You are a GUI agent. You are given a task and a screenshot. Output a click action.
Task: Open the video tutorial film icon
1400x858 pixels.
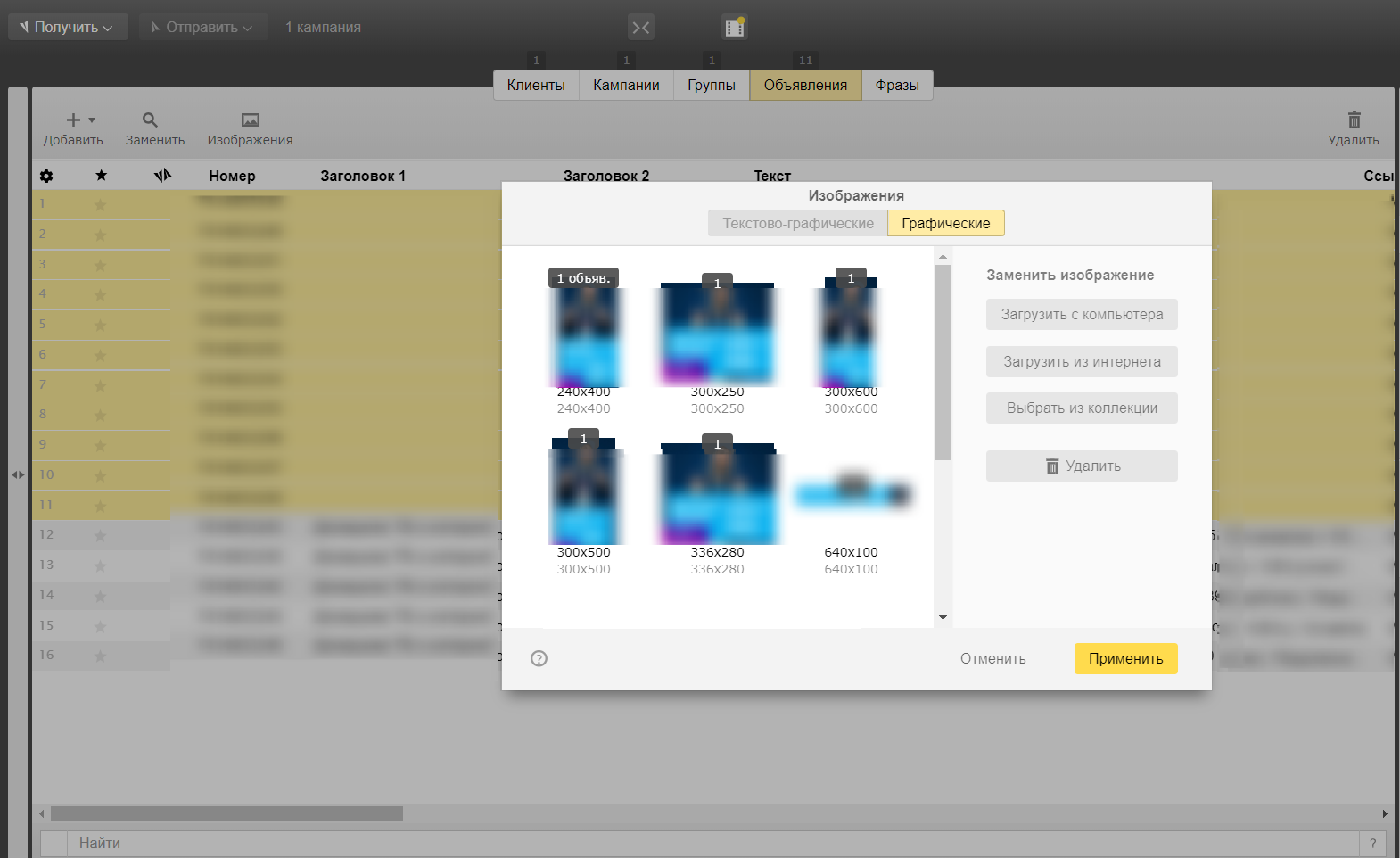click(734, 28)
